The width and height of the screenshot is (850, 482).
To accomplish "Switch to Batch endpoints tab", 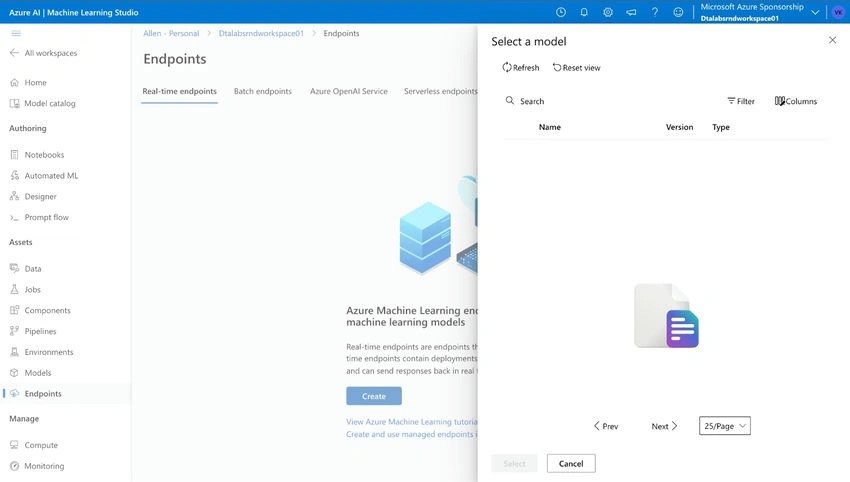I will [x=262, y=91].
